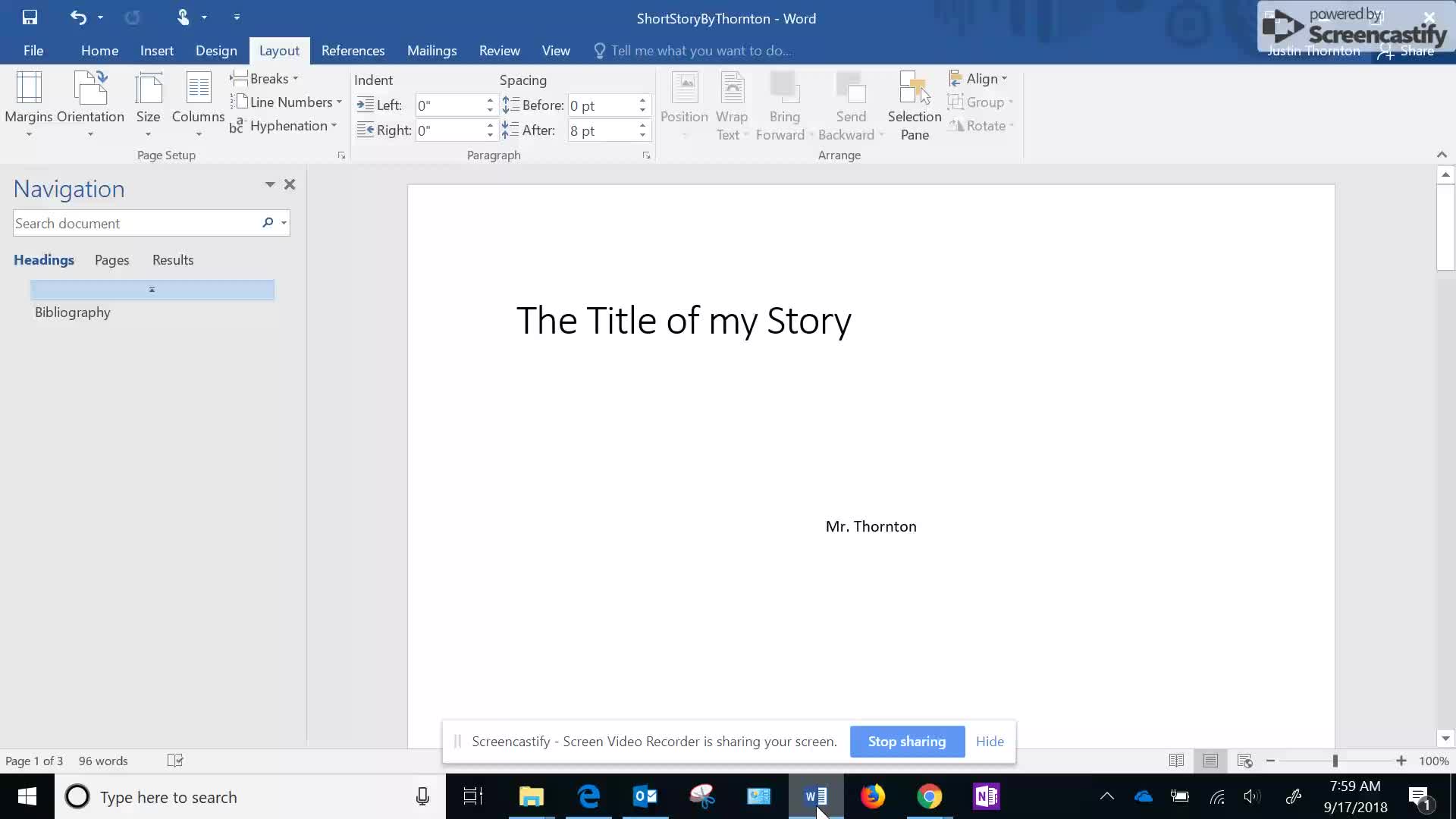Click the document vertical scrollbar thumb
Screen dimensions: 1456x819
[1445, 227]
